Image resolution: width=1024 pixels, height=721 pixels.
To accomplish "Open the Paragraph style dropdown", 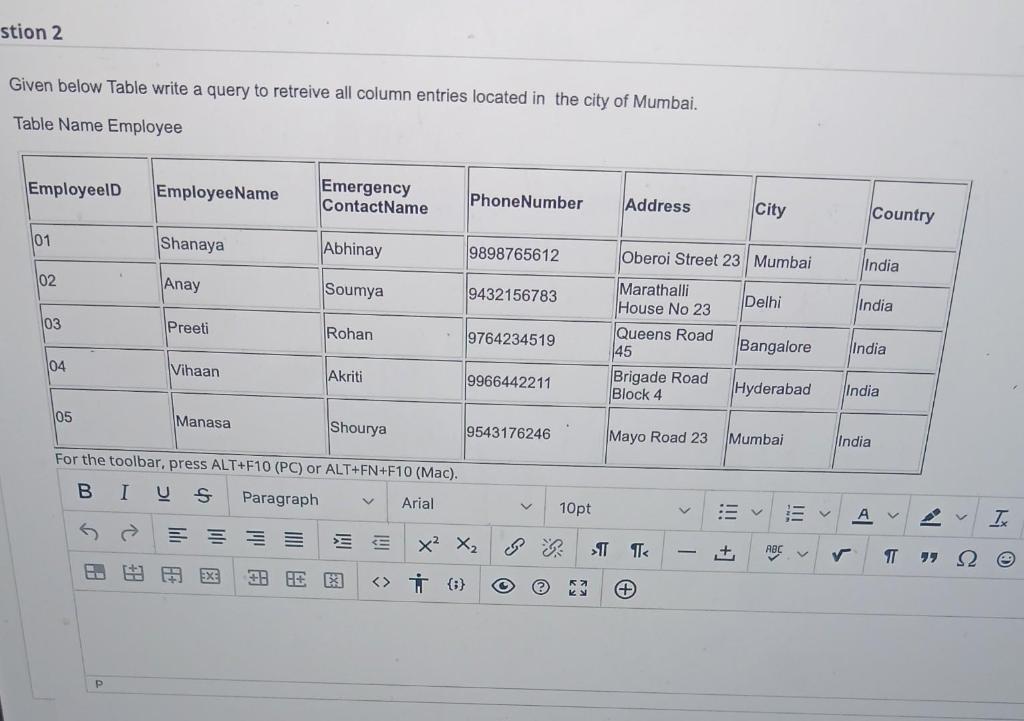I will pyautogui.click(x=300, y=499).
